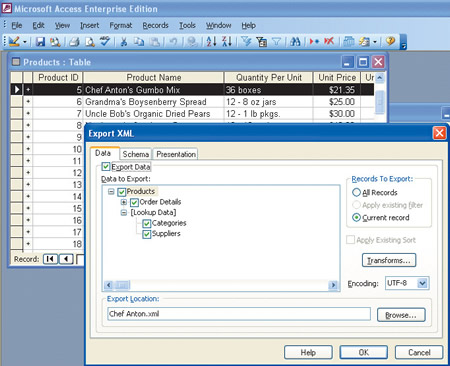This screenshot has width=450, height=366.
Task: Switch to the Schema tab
Action: [x=136, y=154]
